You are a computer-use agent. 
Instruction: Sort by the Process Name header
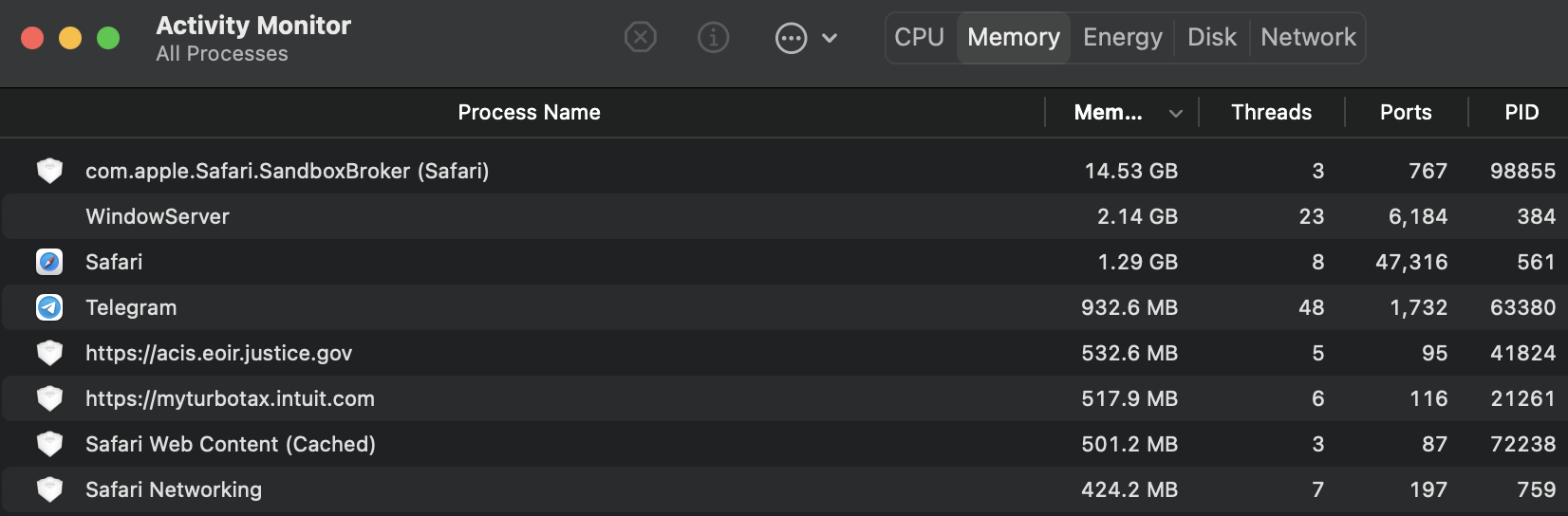point(529,113)
